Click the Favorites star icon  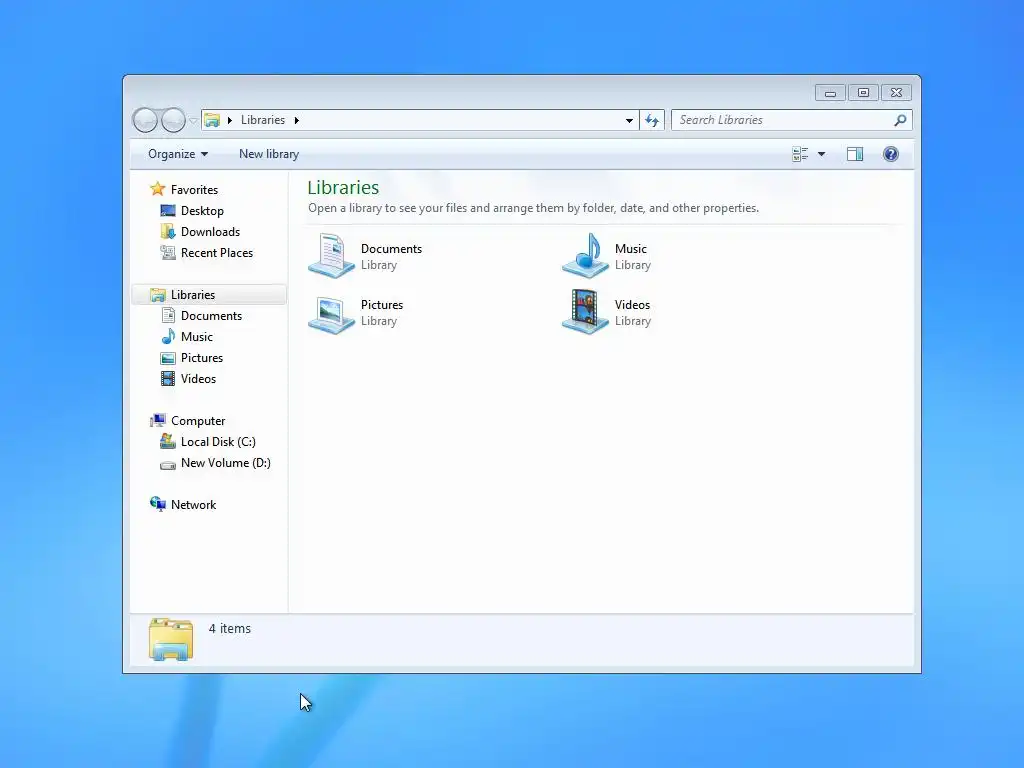(x=157, y=189)
